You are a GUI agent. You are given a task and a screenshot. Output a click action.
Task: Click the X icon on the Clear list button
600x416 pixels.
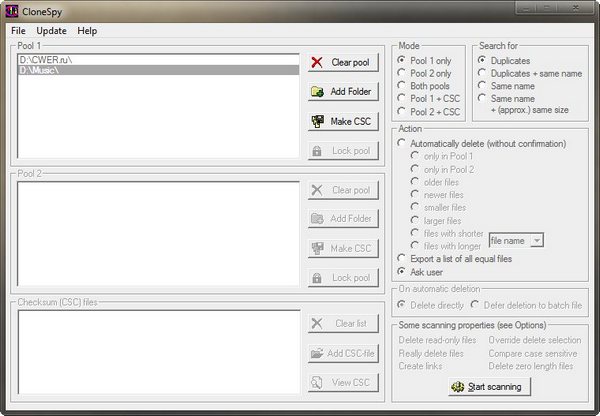click(x=317, y=323)
